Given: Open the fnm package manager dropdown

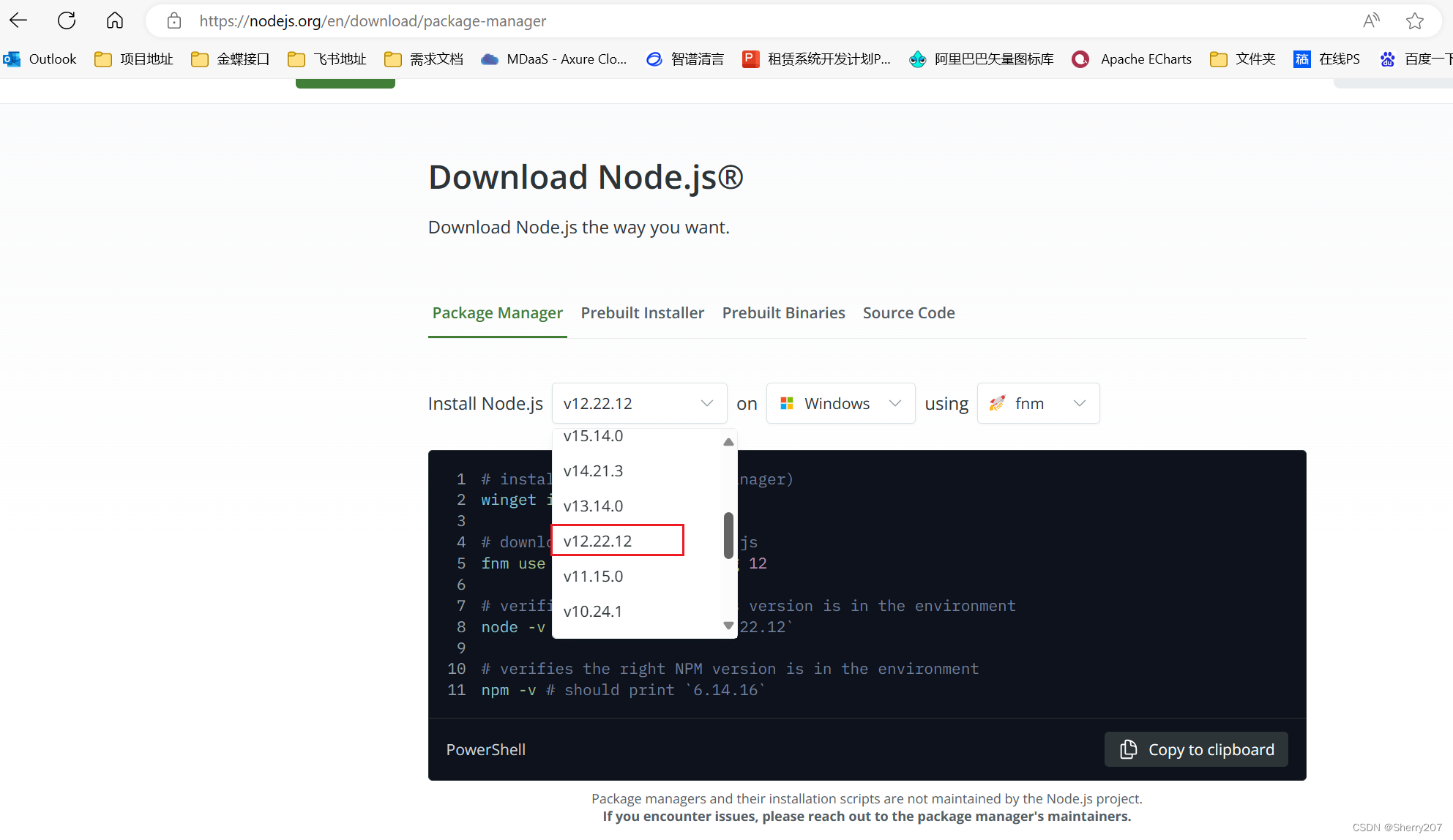Looking at the screenshot, I should coord(1038,403).
